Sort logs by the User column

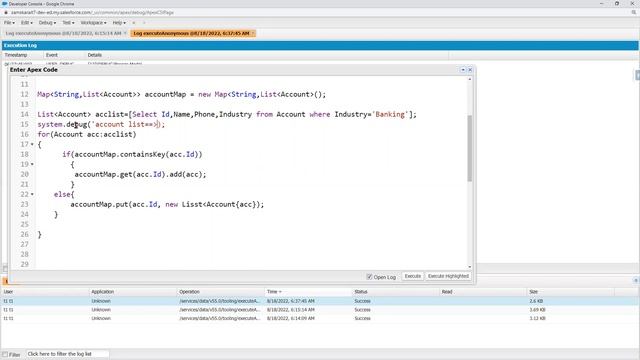[45, 292]
